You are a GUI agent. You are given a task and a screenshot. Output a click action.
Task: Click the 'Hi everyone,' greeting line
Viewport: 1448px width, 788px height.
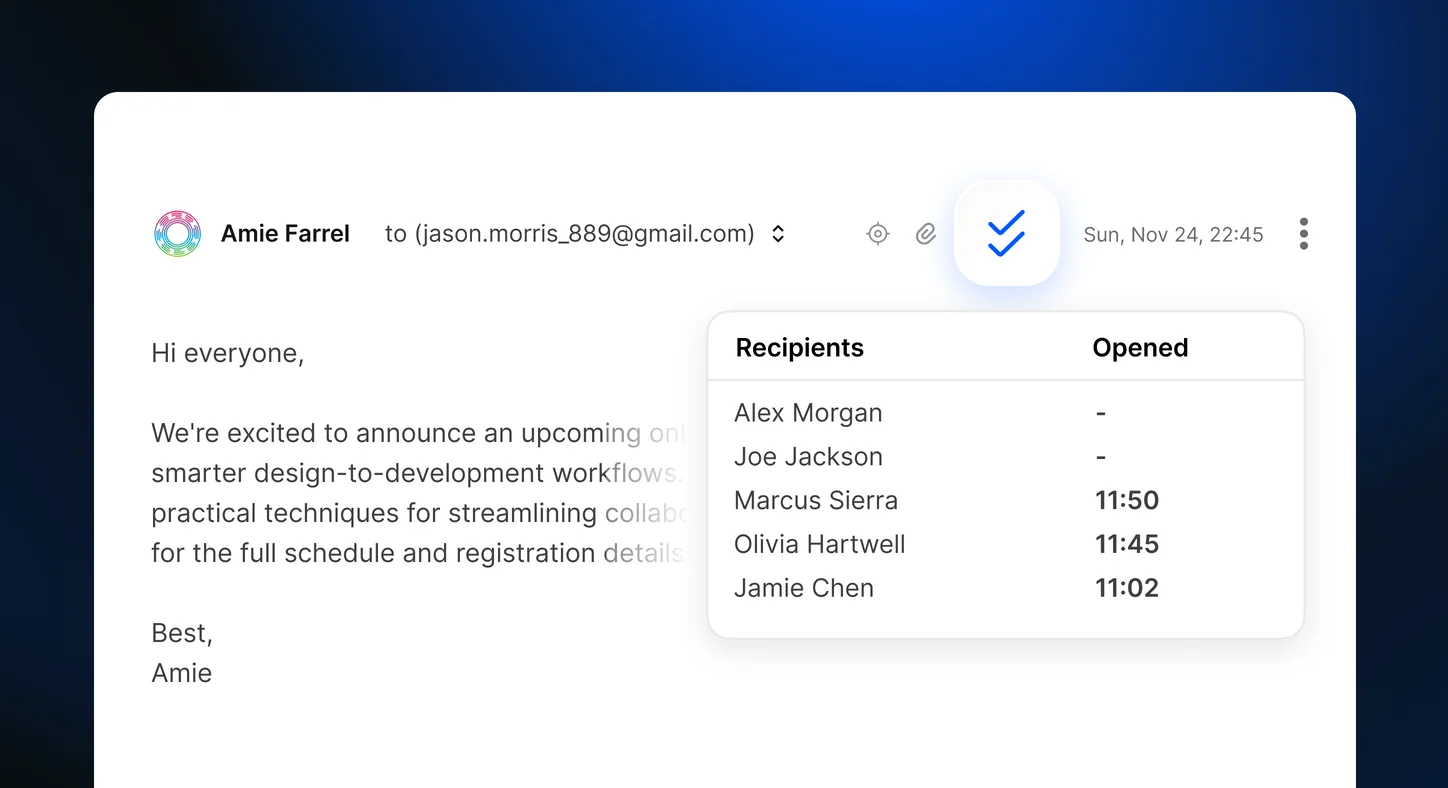pos(228,354)
